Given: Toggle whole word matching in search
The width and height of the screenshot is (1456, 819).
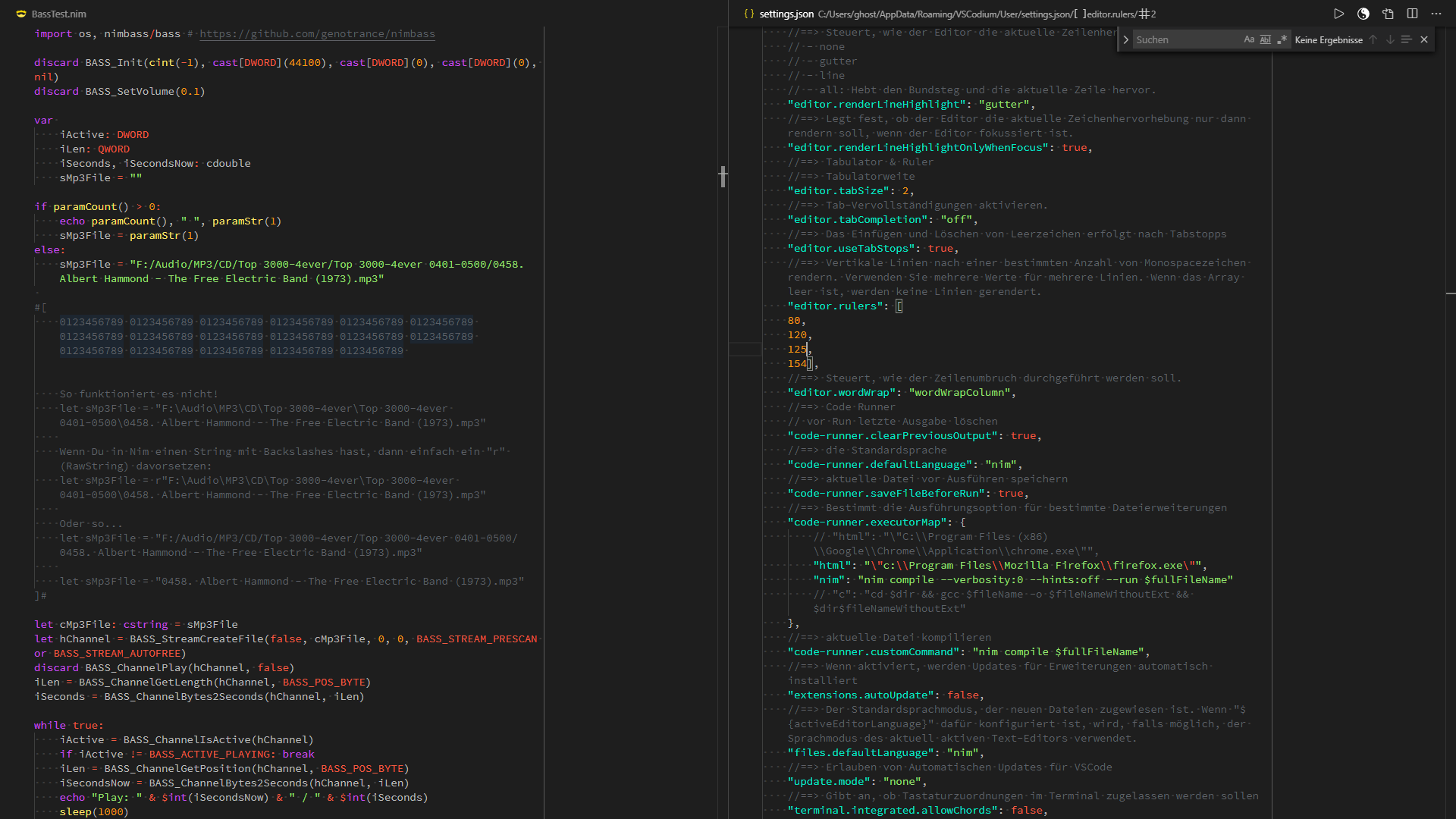Looking at the screenshot, I should pyautogui.click(x=1265, y=39).
